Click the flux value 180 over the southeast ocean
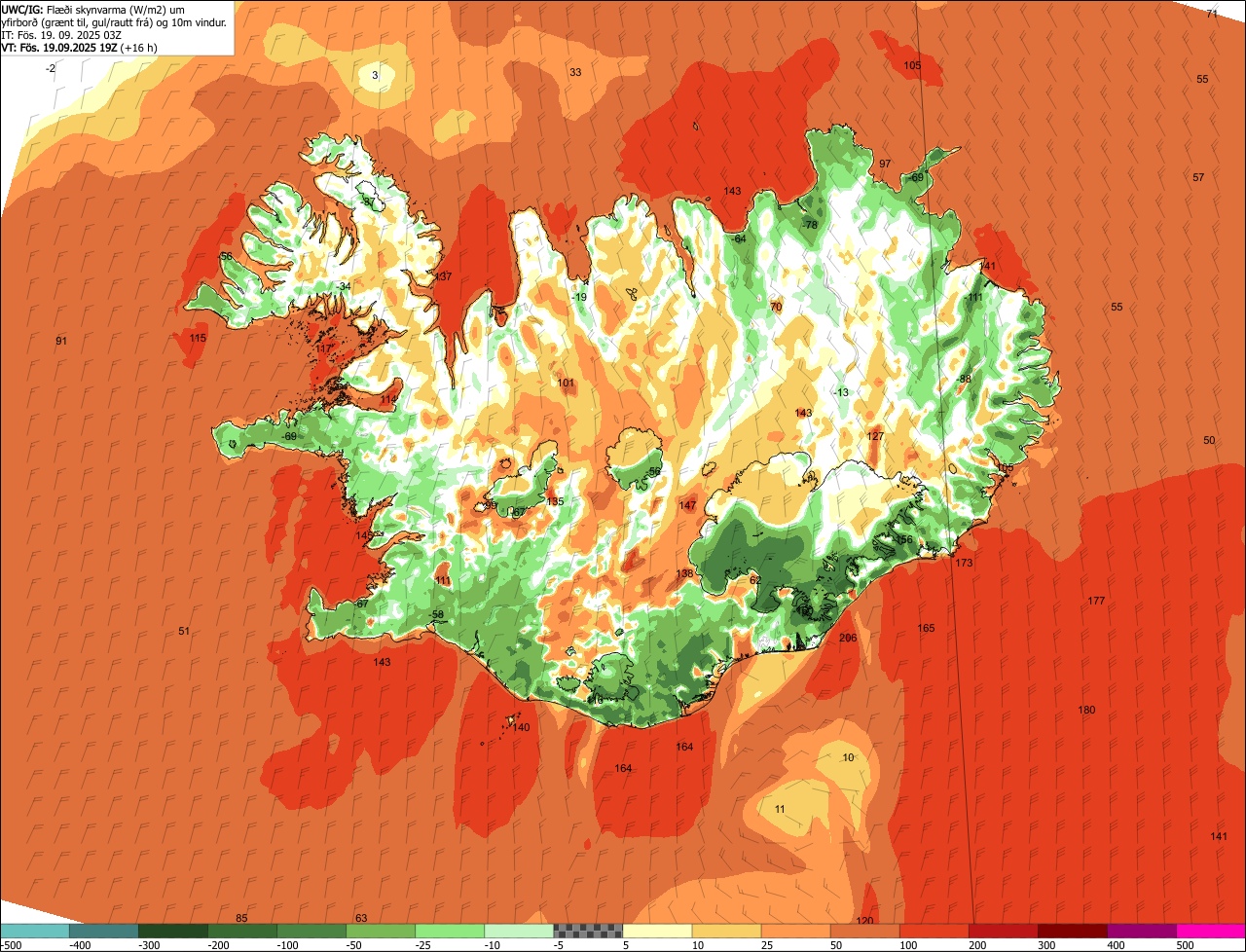Image resolution: width=1246 pixels, height=952 pixels. 1086,710
